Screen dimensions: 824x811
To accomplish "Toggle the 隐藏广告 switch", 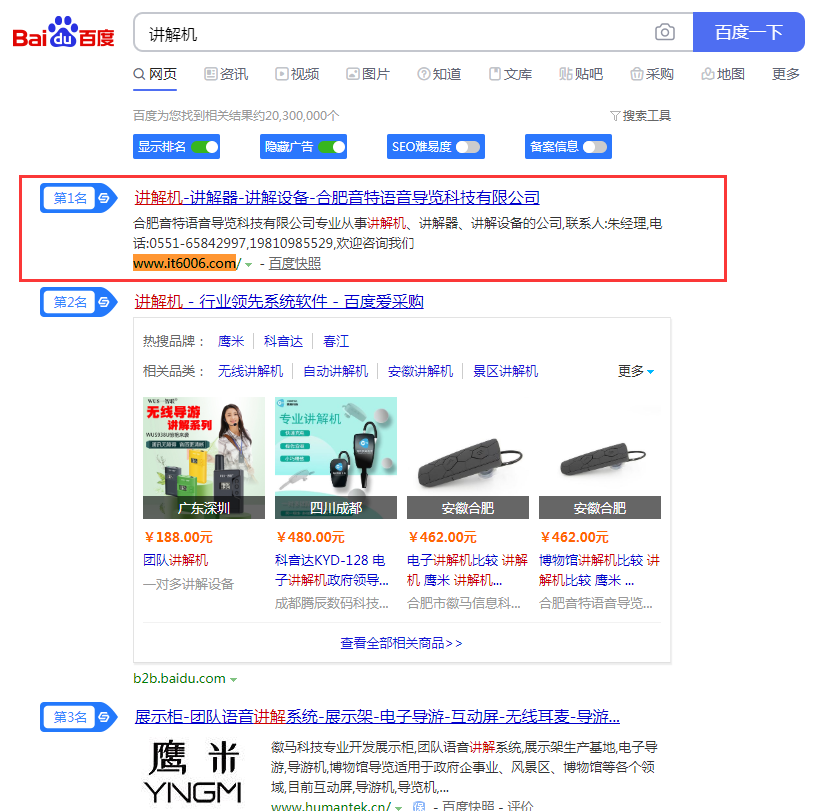I will click(332, 147).
